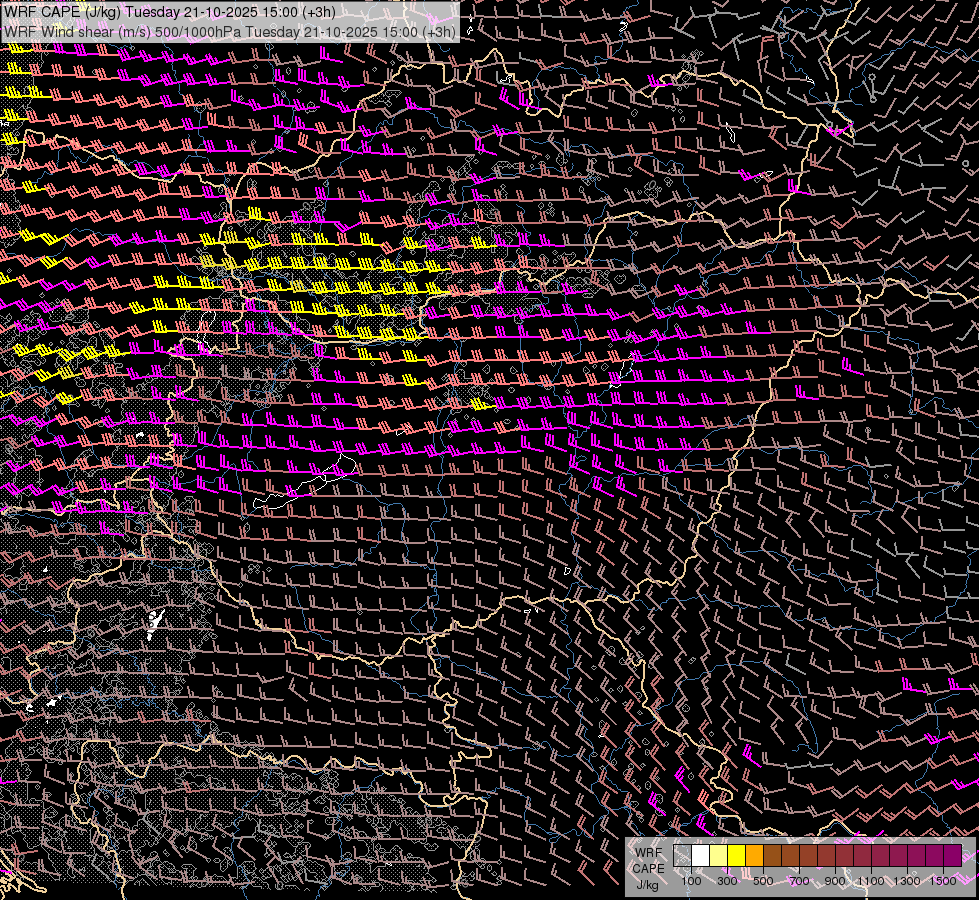The width and height of the screenshot is (979, 900).
Task: Click the first transparent legend swatch
Action: [x=683, y=856]
